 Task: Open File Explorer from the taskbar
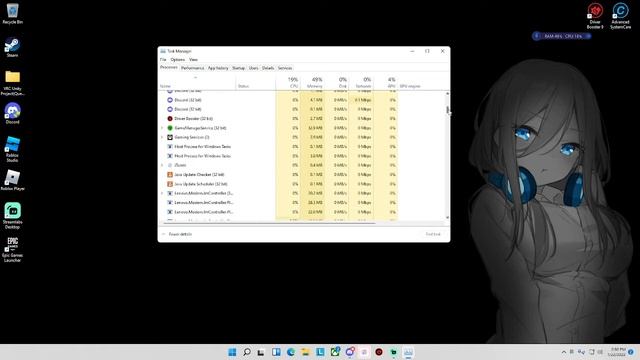305,352
